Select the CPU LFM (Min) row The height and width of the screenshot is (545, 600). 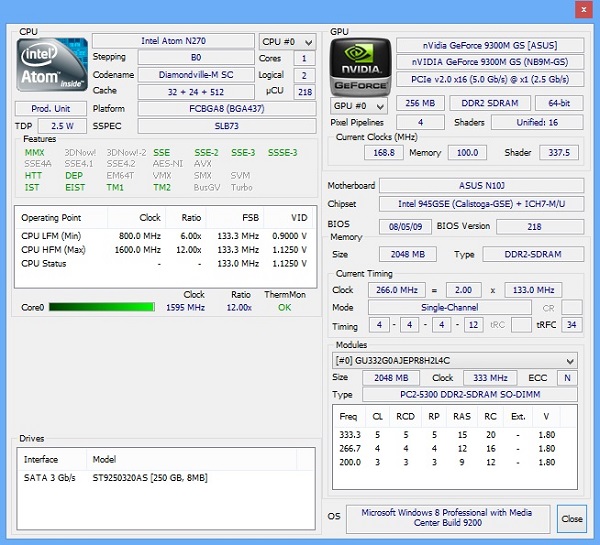(165, 236)
